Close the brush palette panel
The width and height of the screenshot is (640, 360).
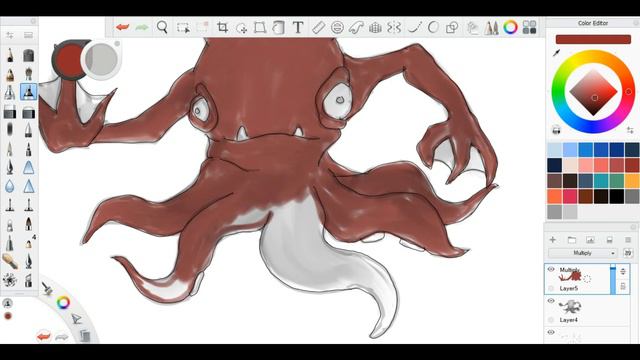[x=34, y=21]
